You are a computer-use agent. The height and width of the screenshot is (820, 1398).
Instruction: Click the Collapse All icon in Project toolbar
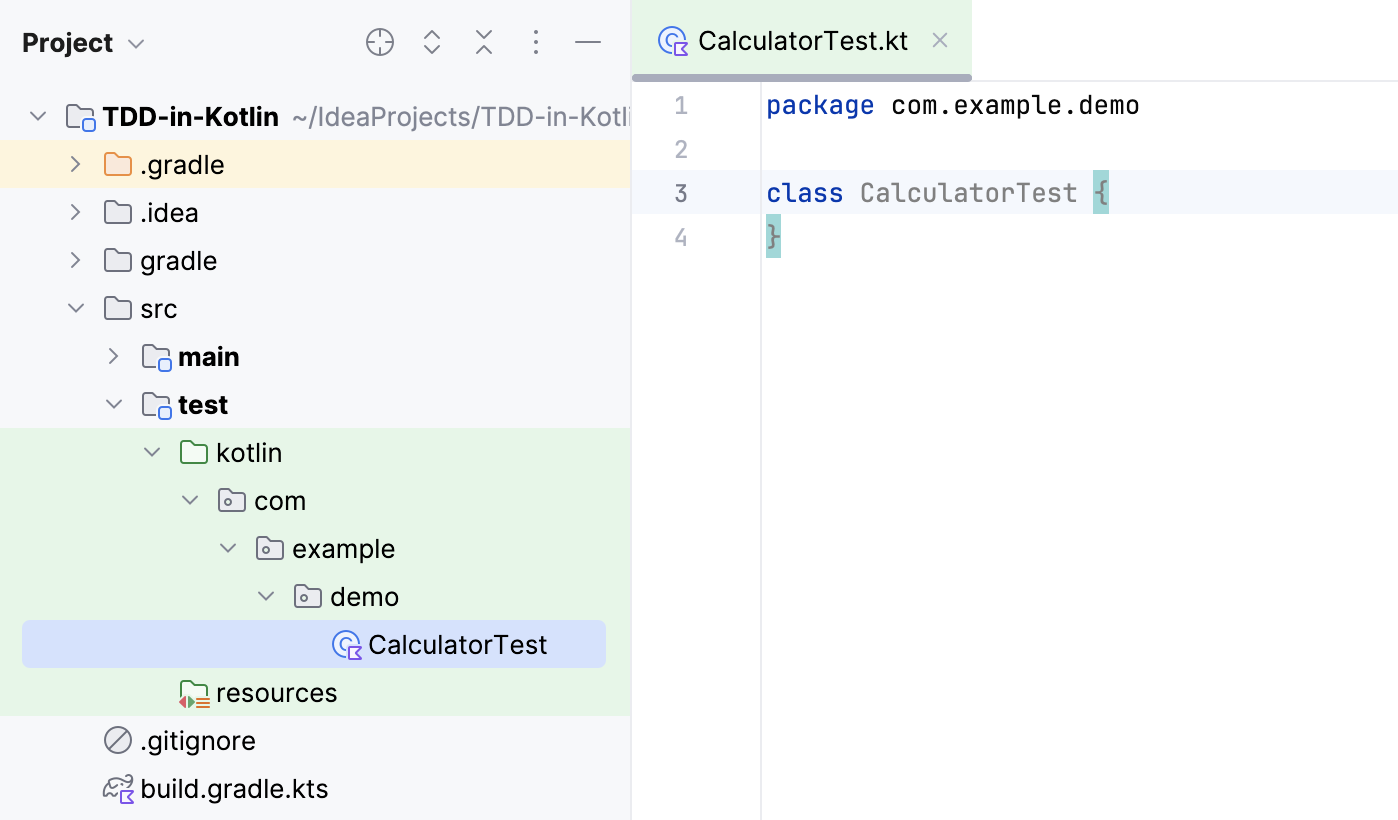point(483,42)
